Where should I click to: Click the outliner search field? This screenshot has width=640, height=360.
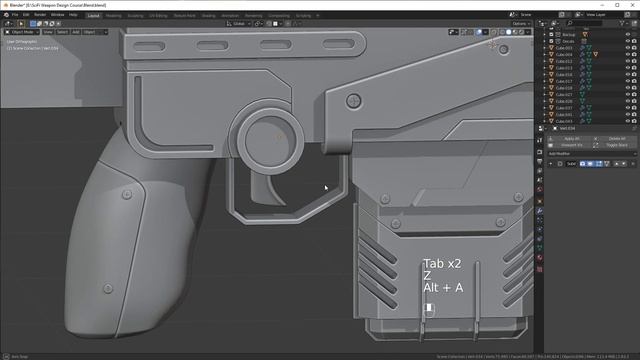coord(584,24)
